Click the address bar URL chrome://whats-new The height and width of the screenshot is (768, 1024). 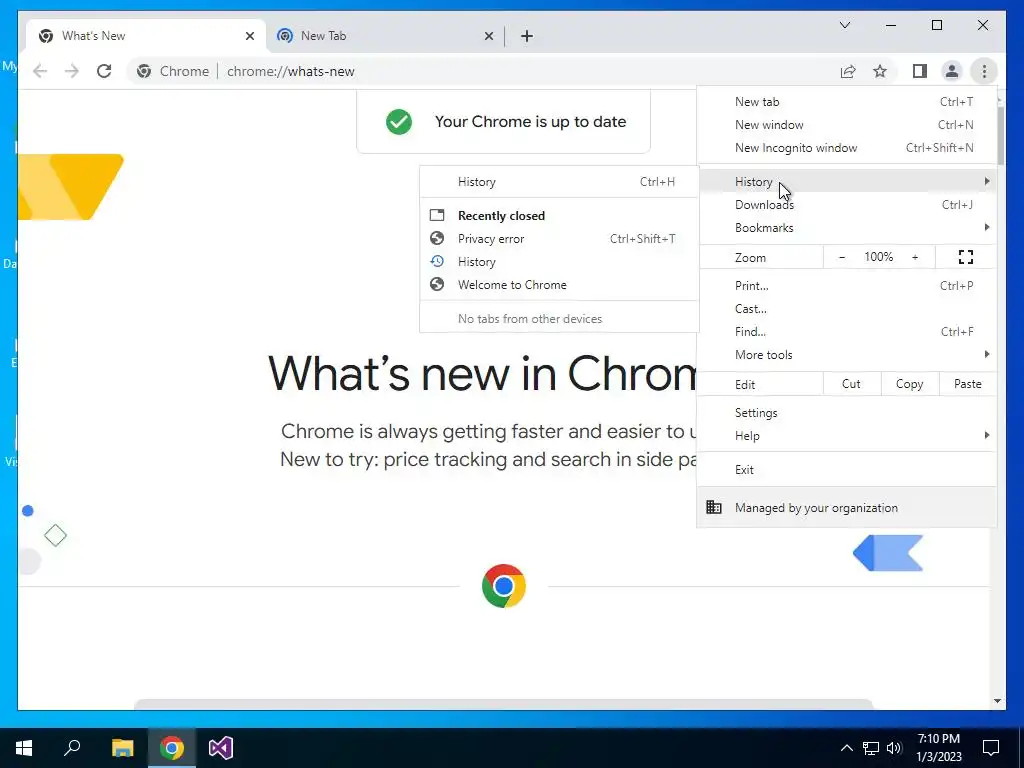[x=291, y=71]
